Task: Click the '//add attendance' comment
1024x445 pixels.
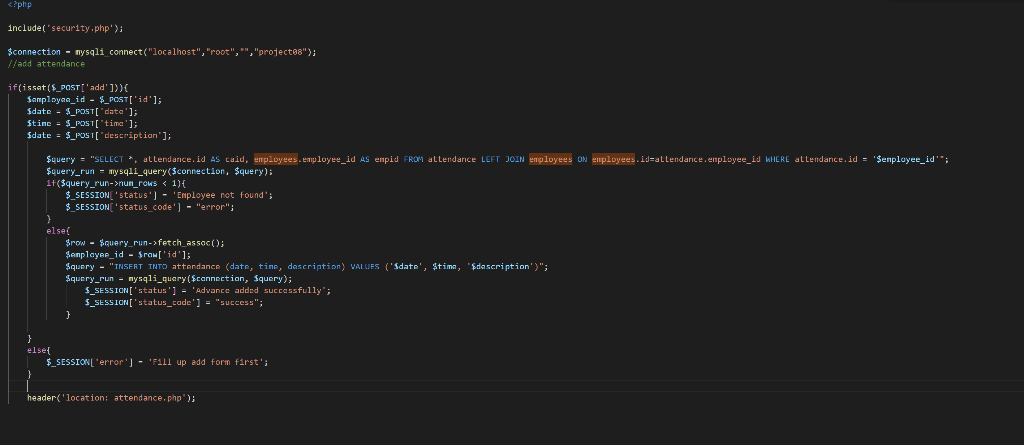Action: [46, 64]
